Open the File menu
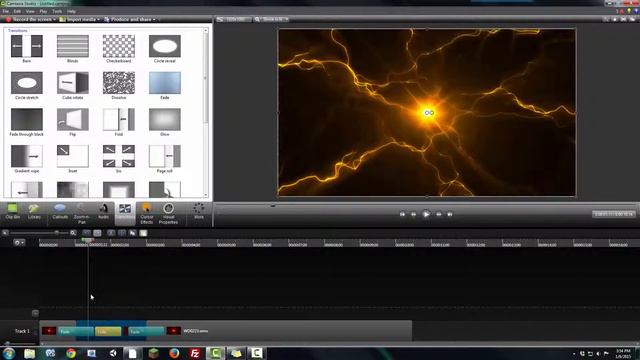 coord(6,11)
